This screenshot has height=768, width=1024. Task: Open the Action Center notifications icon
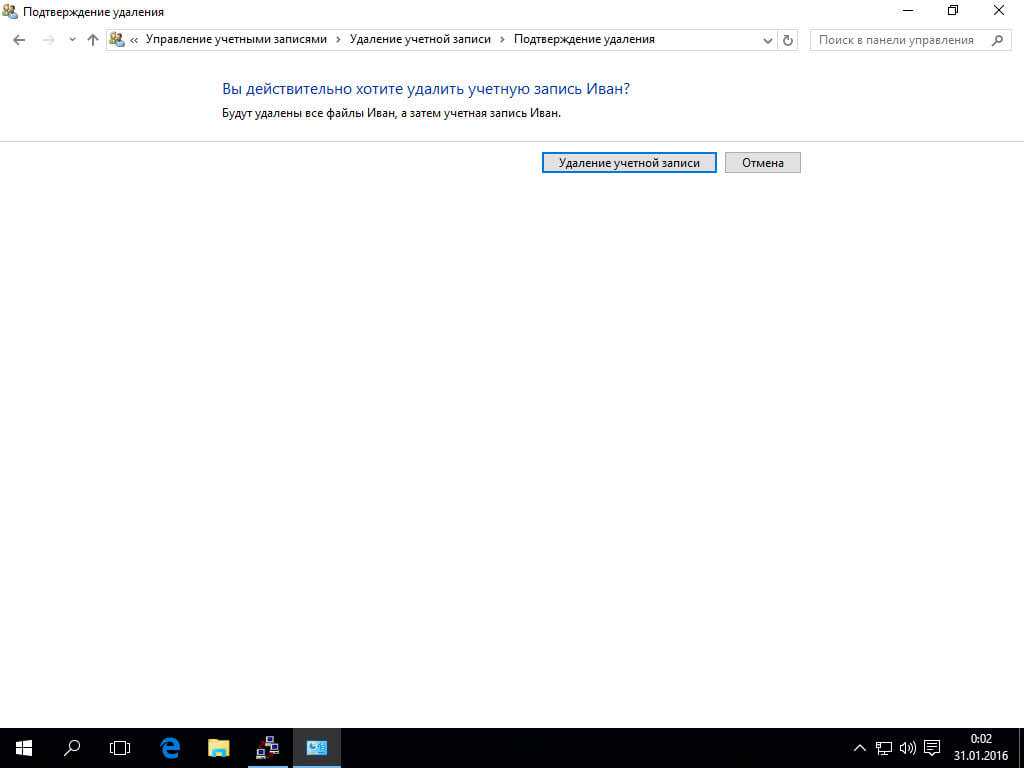pyautogui.click(x=932, y=748)
